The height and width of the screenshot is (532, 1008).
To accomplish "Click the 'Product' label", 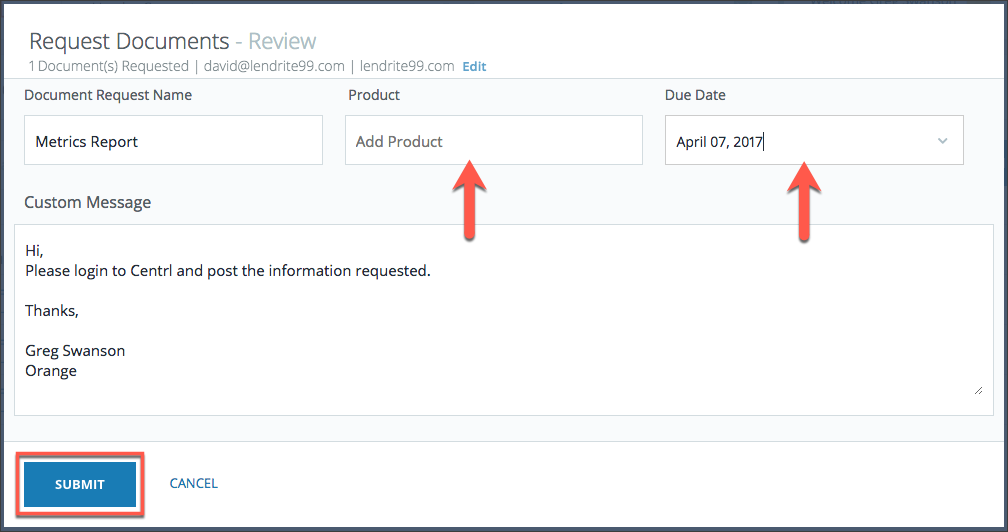I will click(x=374, y=95).
